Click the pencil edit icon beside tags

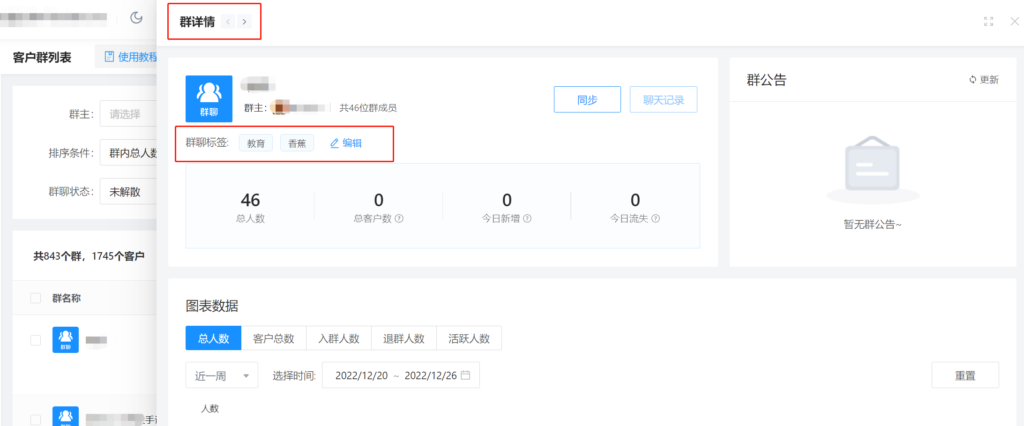click(334, 143)
